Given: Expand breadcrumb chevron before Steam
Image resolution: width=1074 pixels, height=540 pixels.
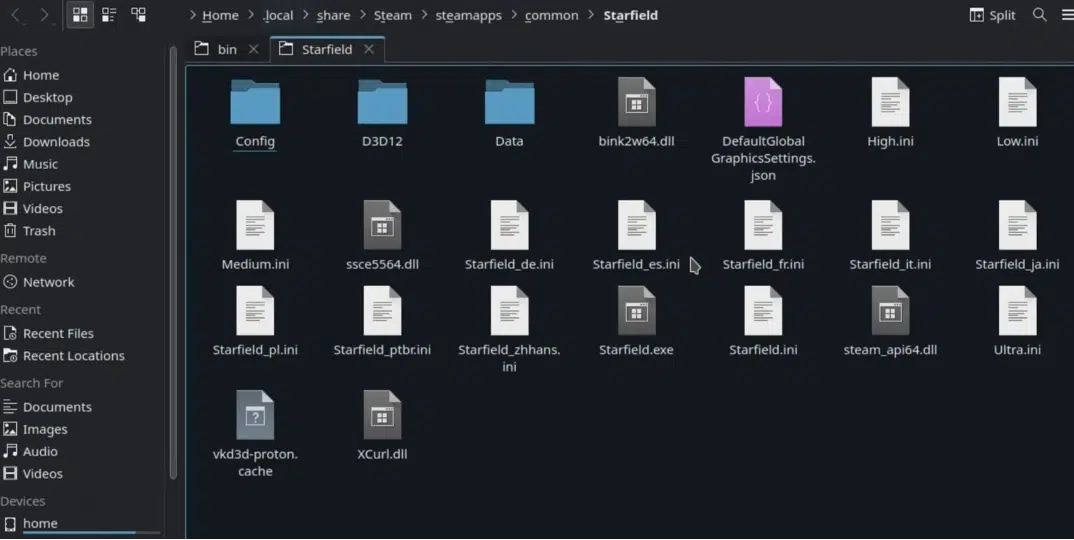Looking at the screenshot, I should point(362,14).
